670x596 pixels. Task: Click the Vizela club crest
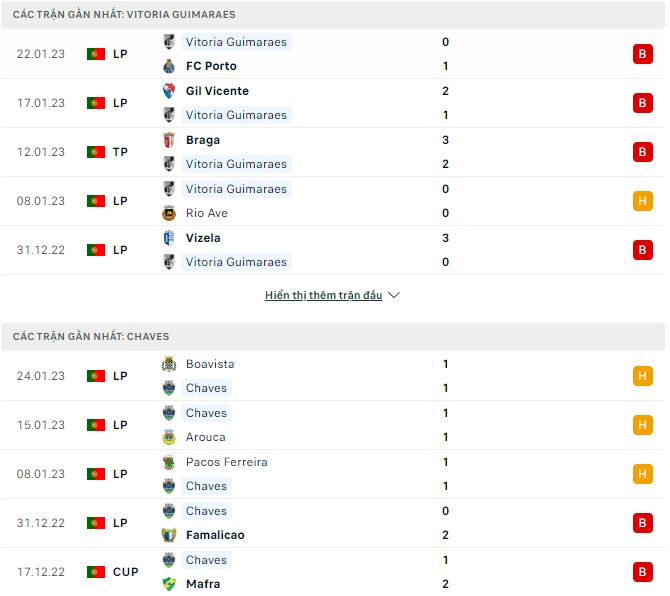pos(169,238)
